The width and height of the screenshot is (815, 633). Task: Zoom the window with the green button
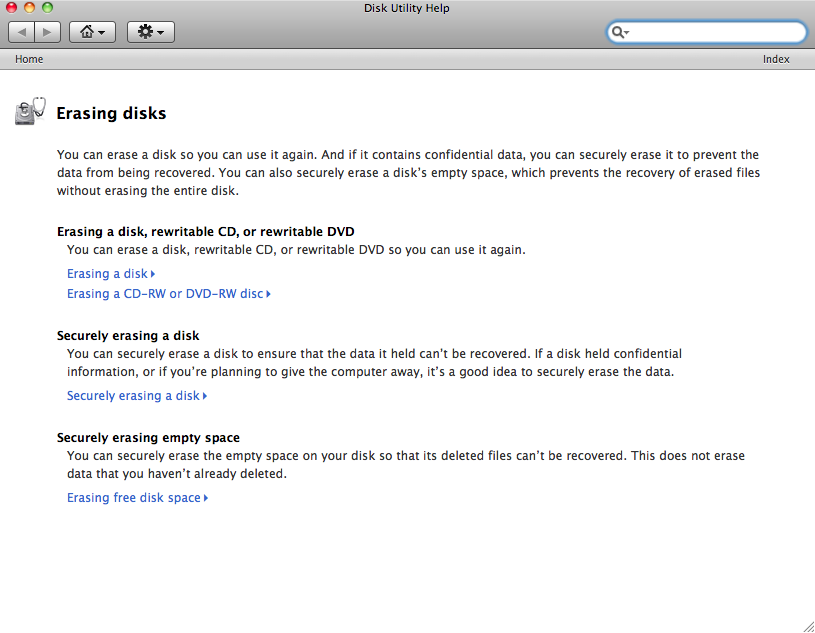click(x=47, y=7)
